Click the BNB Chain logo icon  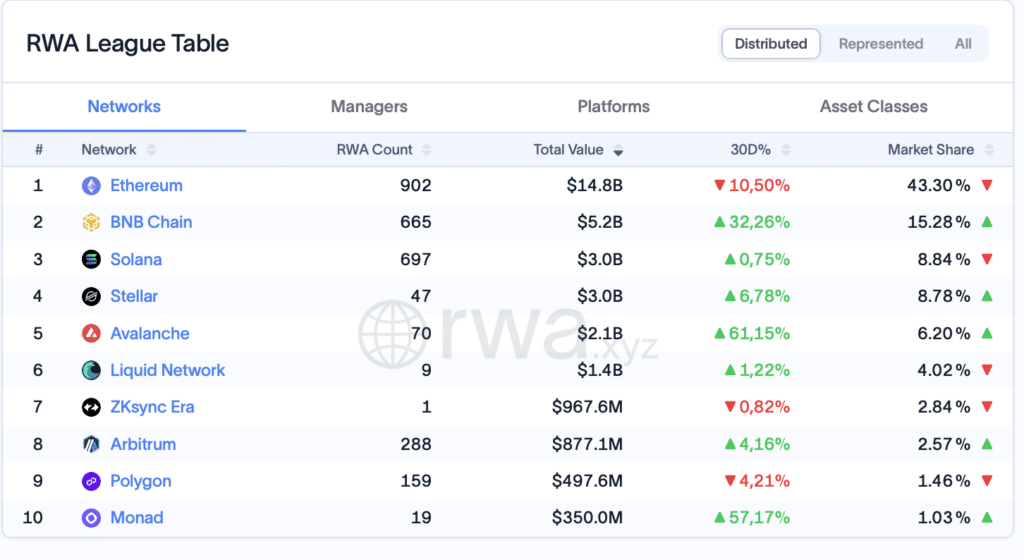(x=91, y=223)
